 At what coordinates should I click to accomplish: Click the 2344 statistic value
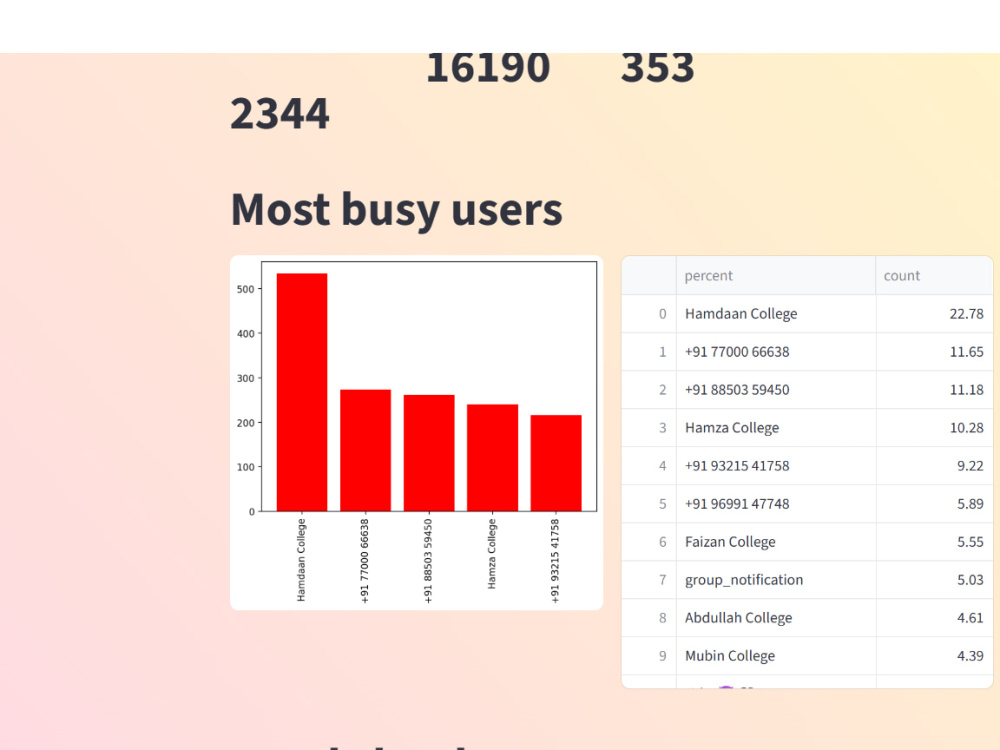tap(280, 114)
